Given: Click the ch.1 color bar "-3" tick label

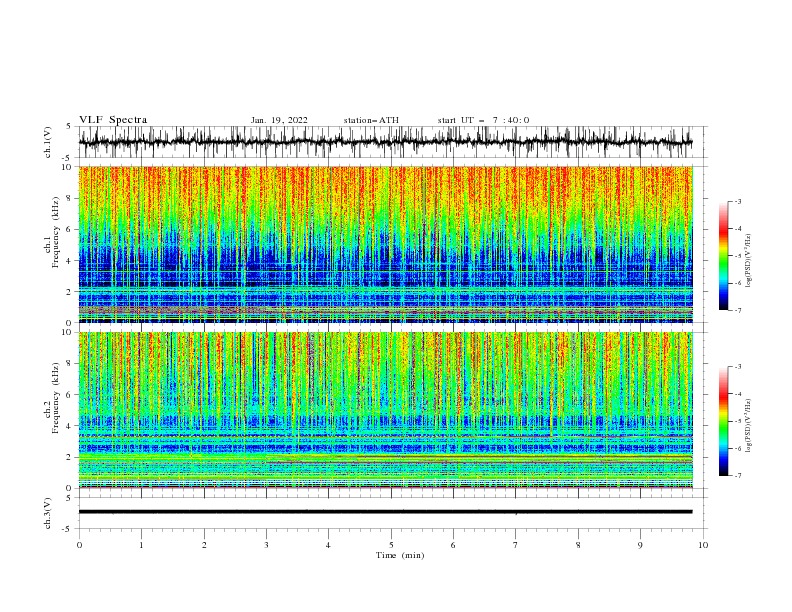Looking at the screenshot, I should (738, 201).
